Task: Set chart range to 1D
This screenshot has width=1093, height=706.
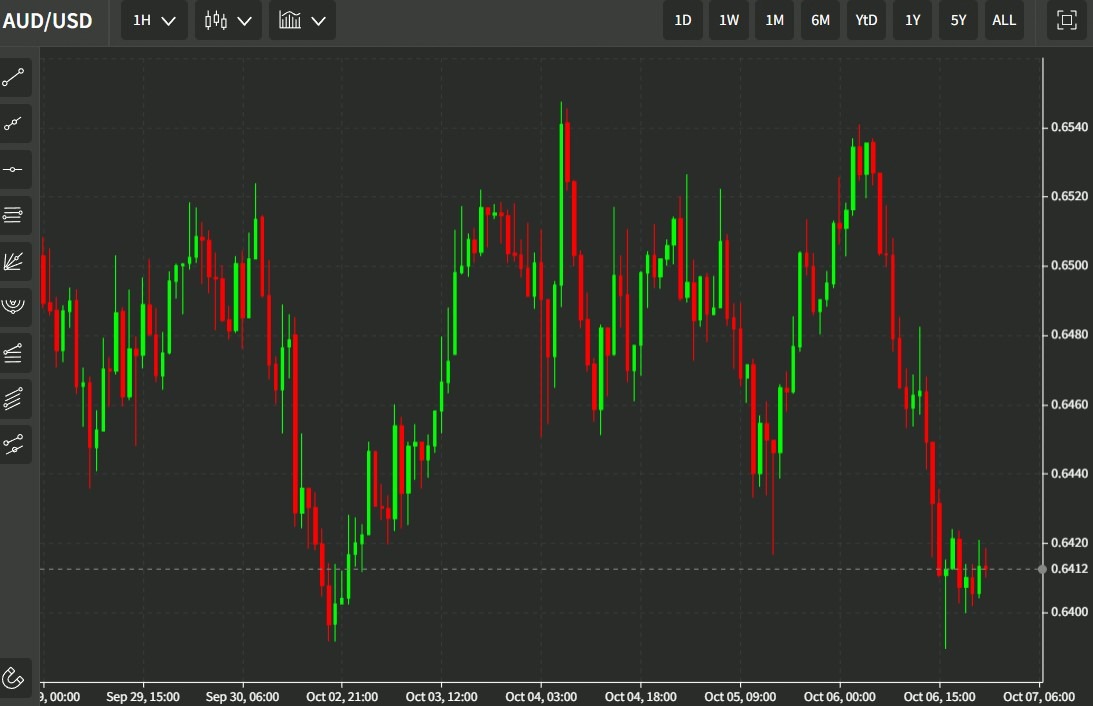Action: [x=682, y=20]
